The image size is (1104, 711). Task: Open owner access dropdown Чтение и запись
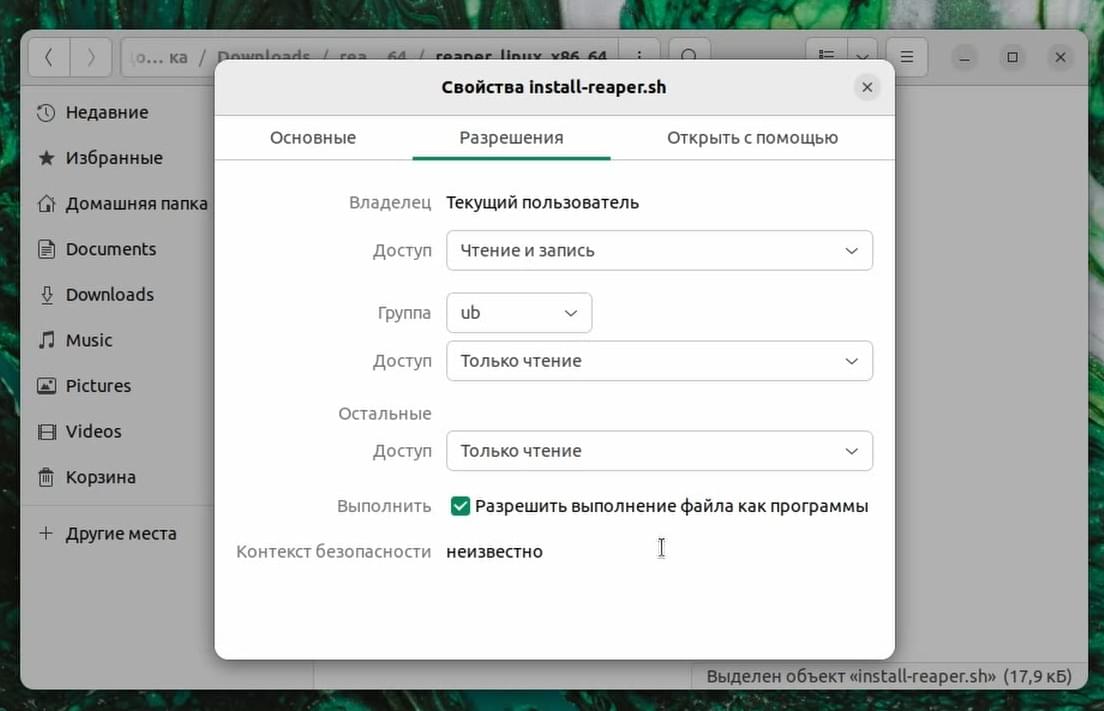coord(659,251)
